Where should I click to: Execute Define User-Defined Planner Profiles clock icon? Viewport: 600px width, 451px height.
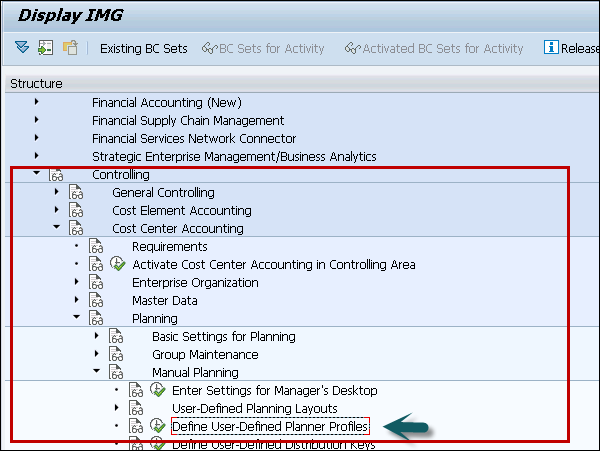point(157,427)
